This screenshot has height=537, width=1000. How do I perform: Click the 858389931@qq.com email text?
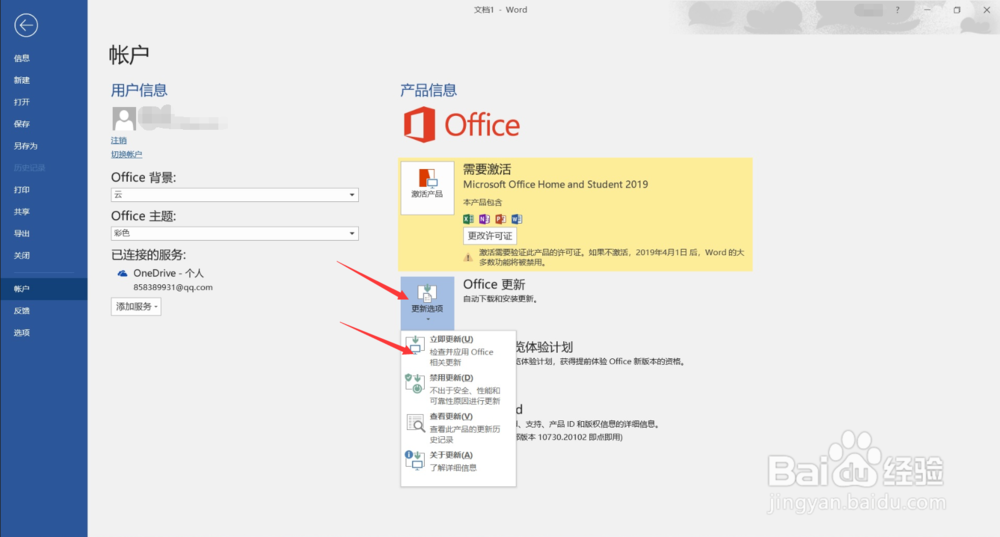[x=173, y=288]
